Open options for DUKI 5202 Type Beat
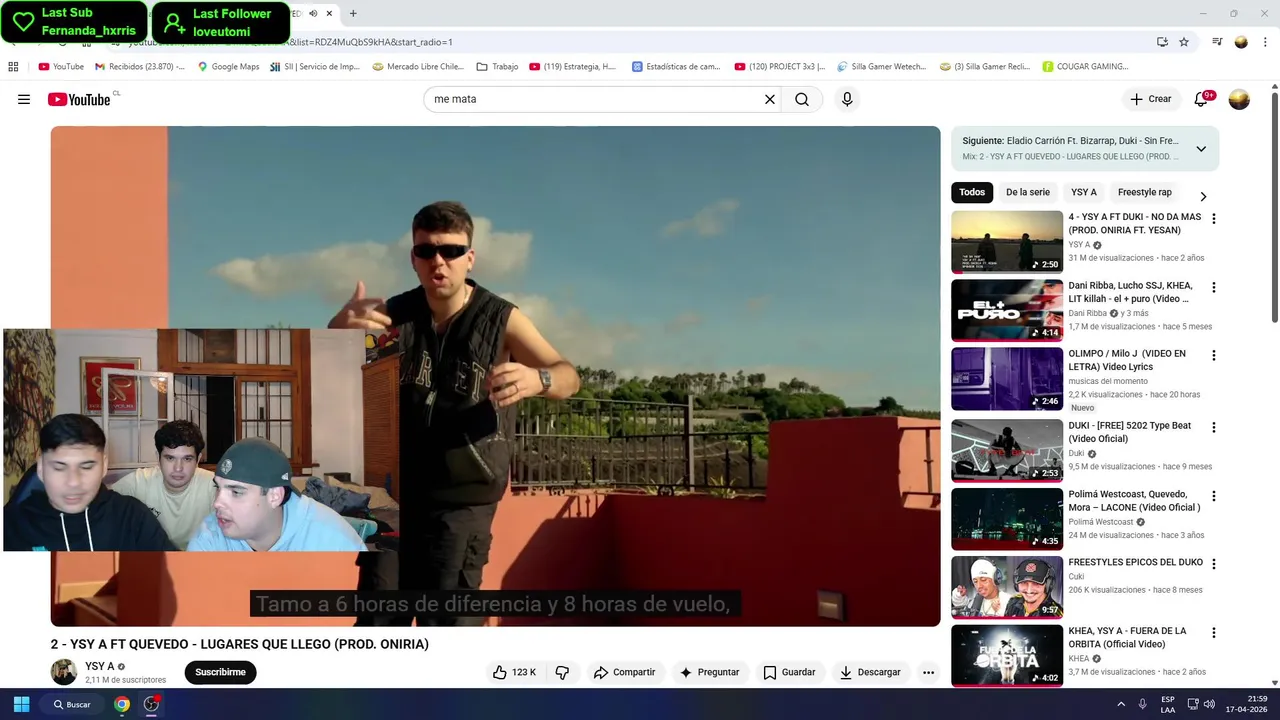This screenshot has height=720, width=1280. (x=1214, y=427)
